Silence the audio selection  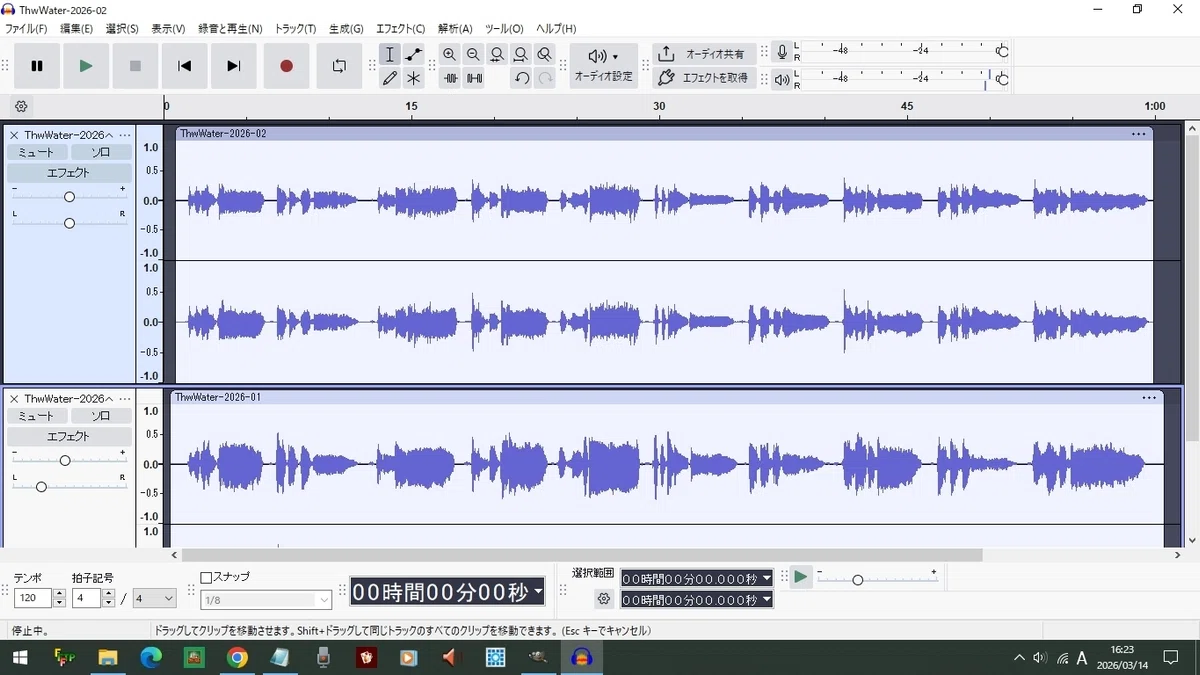point(474,78)
